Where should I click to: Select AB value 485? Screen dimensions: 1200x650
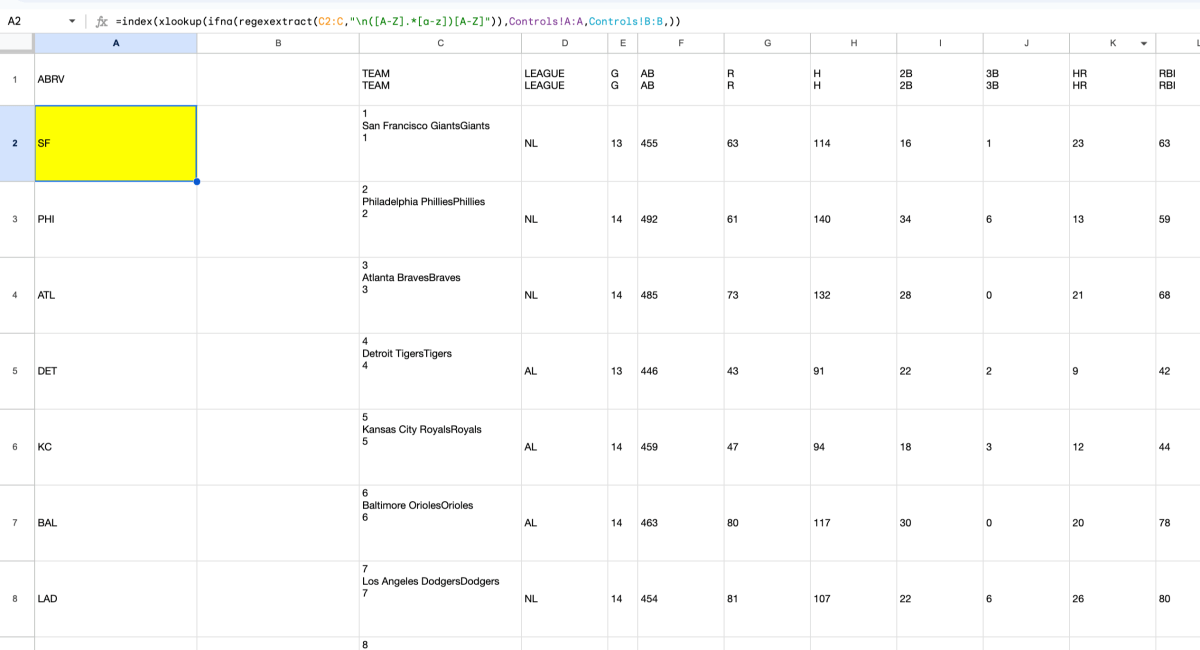[681, 295]
